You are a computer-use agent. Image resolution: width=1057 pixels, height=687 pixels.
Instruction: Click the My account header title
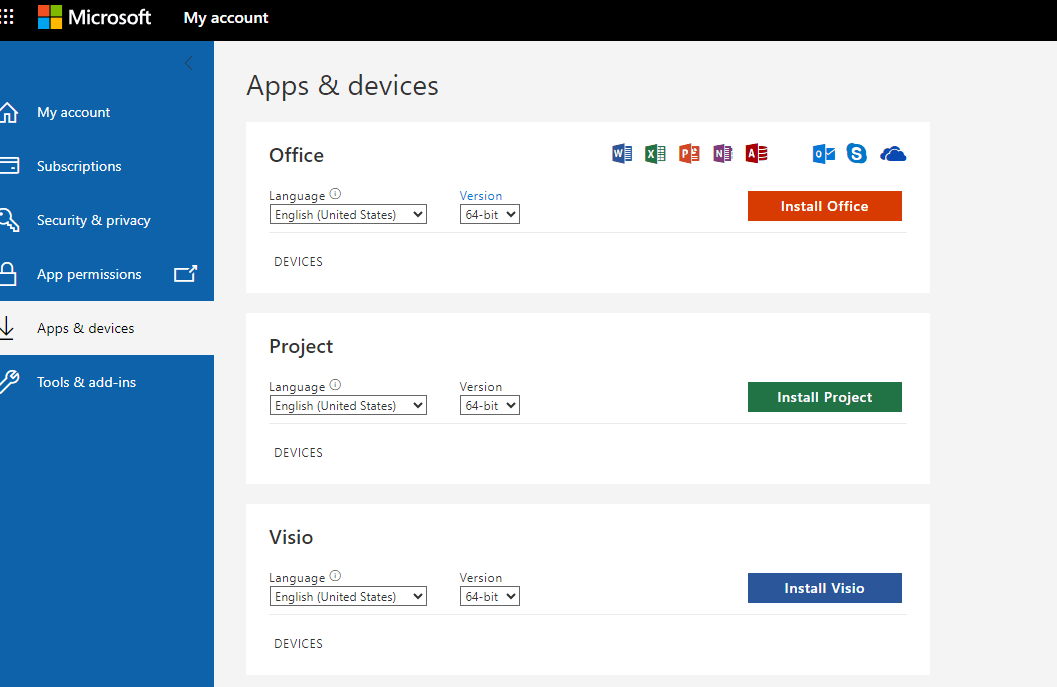(x=226, y=18)
